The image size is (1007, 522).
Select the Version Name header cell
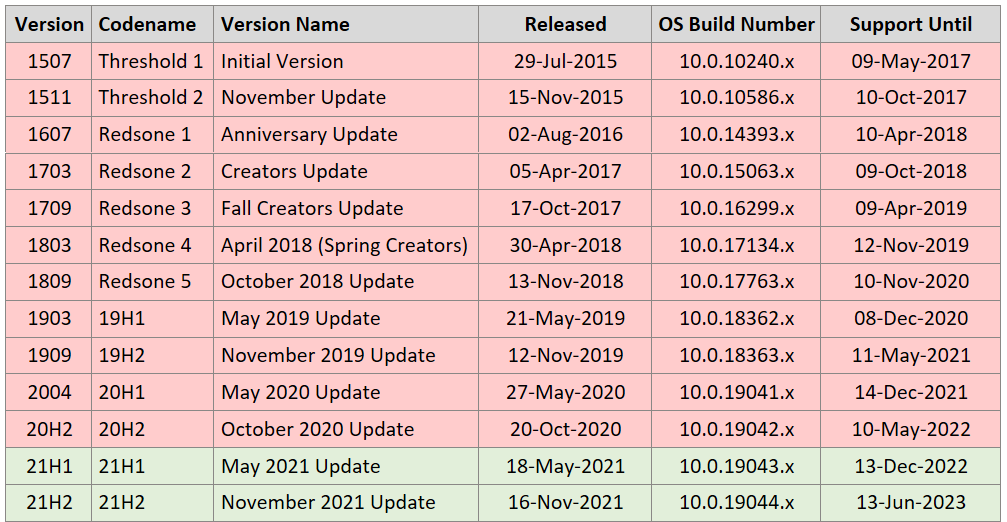click(x=346, y=24)
